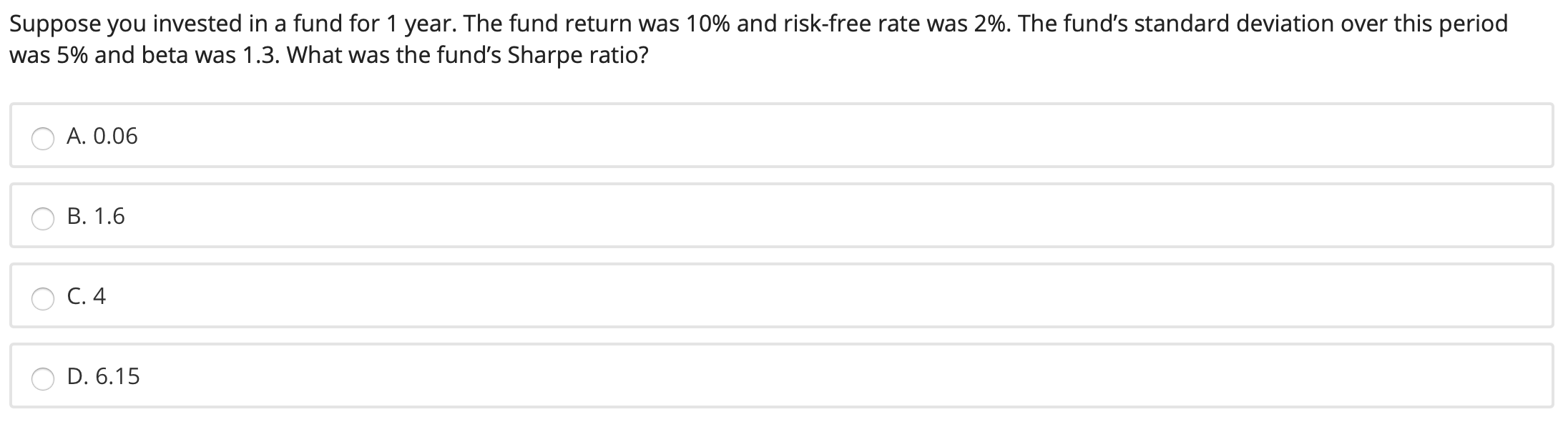Screen dimensions: 1568x422
Task: Click the words 'Sharpe ratio?' in the question
Action: pos(578,56)
